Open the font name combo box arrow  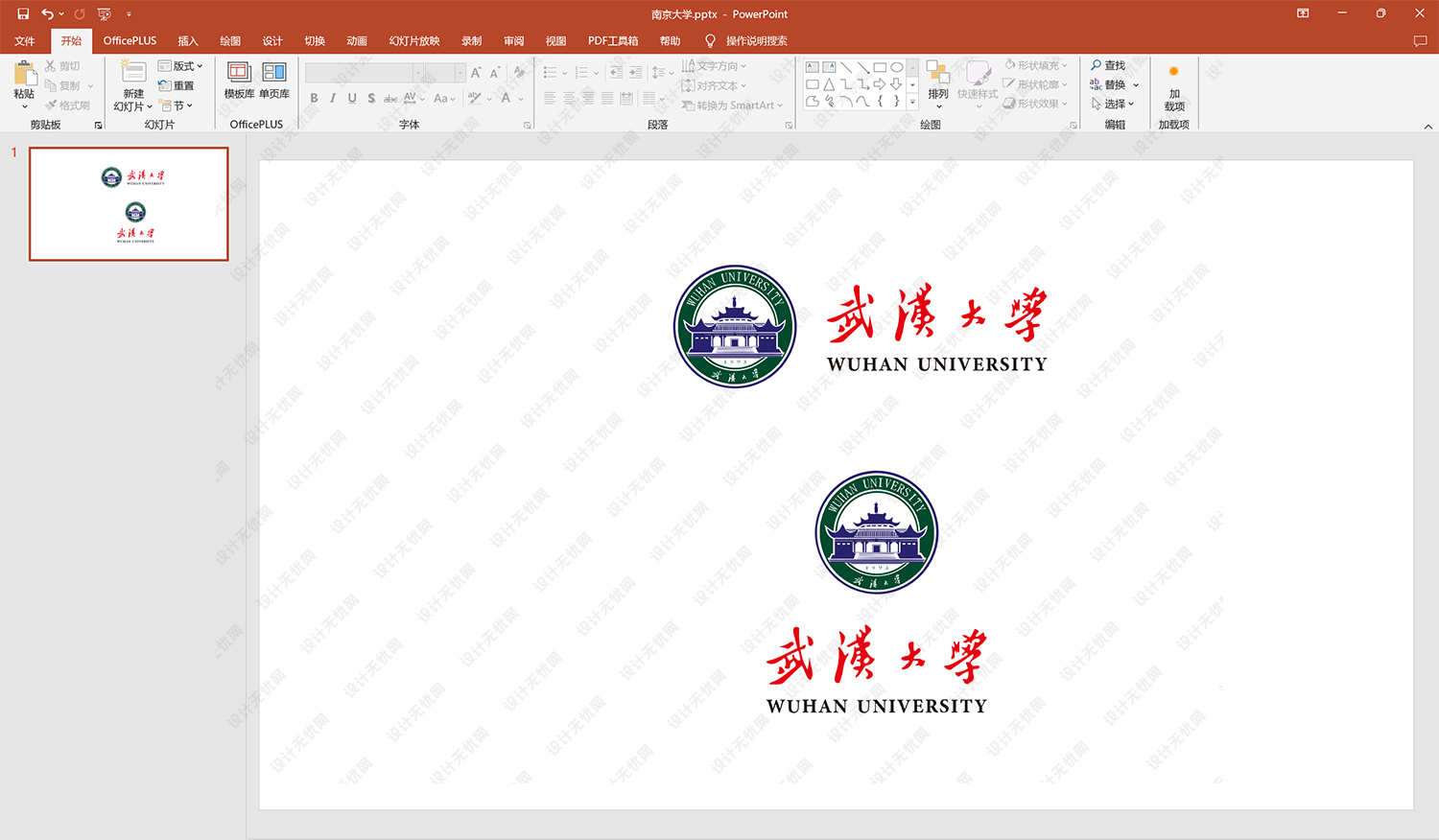418,73
